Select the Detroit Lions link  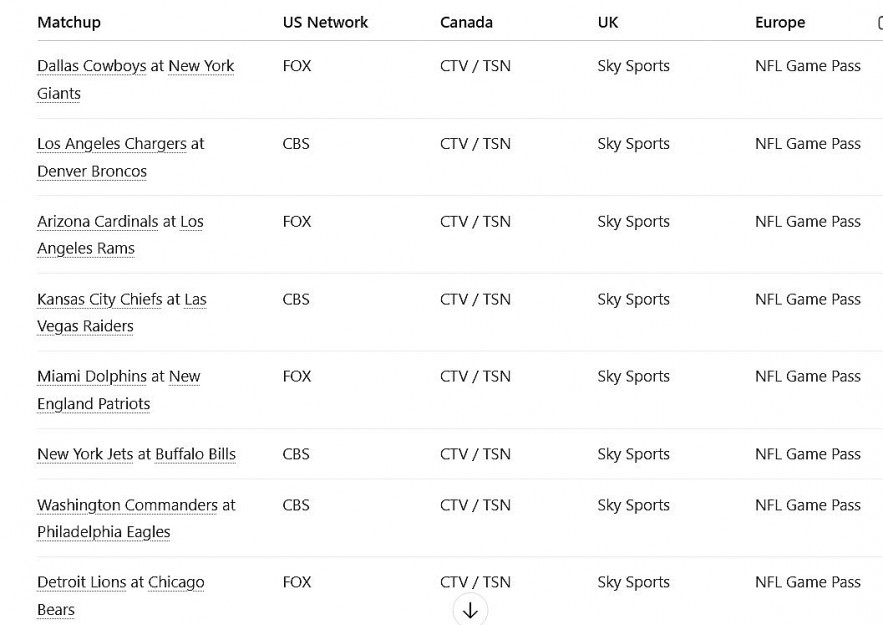click(x=80, y=581)
